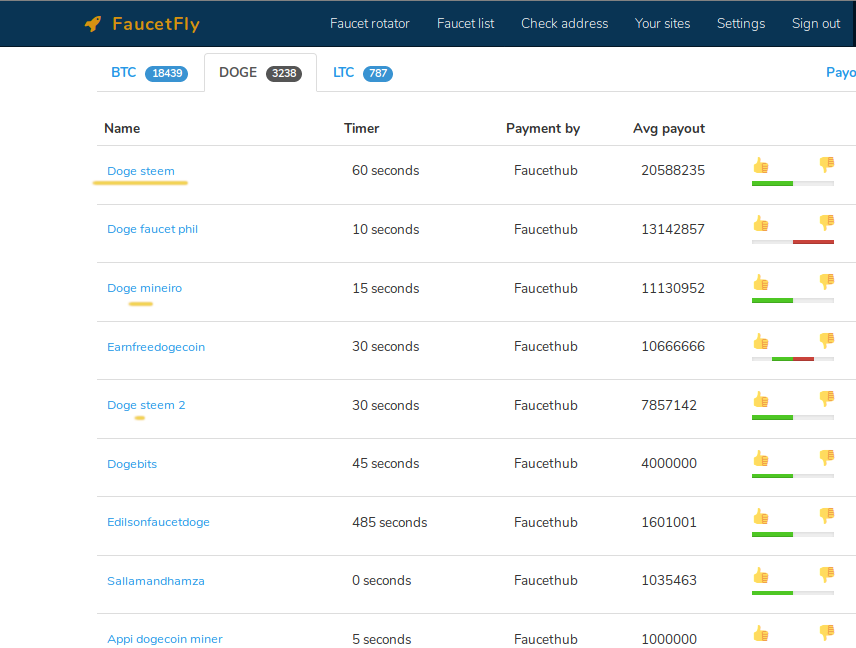856x648 pixels.
Task: Open Sallamandhamza faucet link
Action: point(156,581)
